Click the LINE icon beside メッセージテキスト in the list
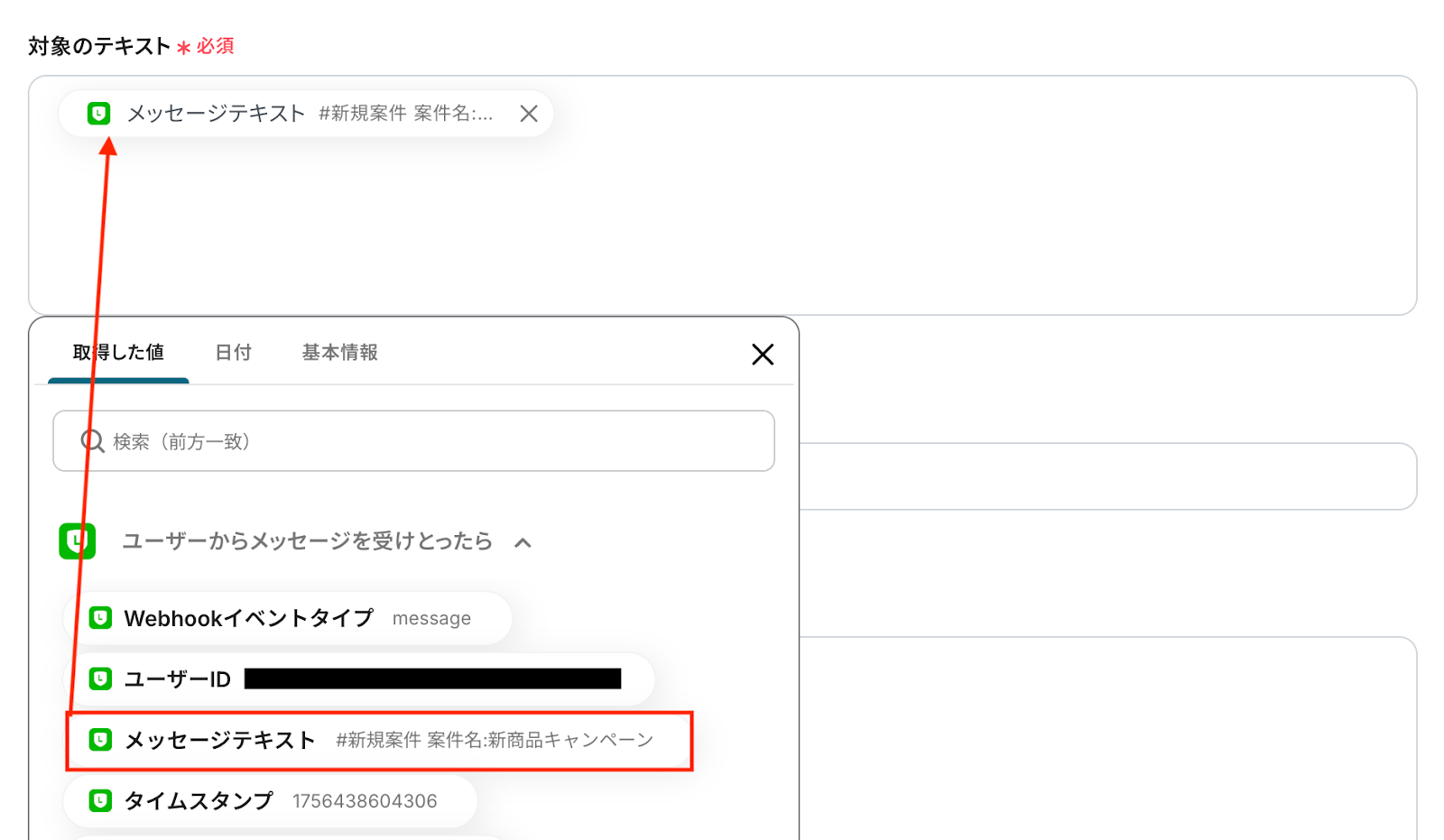This screenshot has width=1444, height=840. (x=100, y=740)
